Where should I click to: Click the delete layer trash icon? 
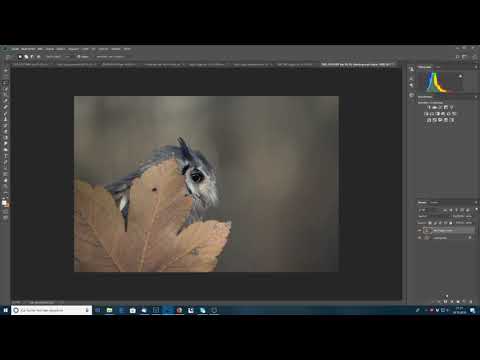coord(470,301)
